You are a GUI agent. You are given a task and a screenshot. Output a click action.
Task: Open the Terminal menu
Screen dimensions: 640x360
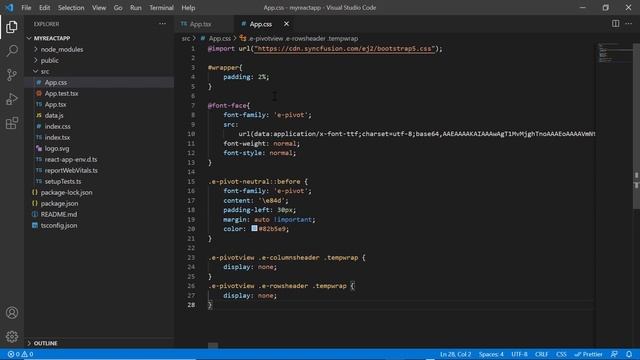(161, 8)
